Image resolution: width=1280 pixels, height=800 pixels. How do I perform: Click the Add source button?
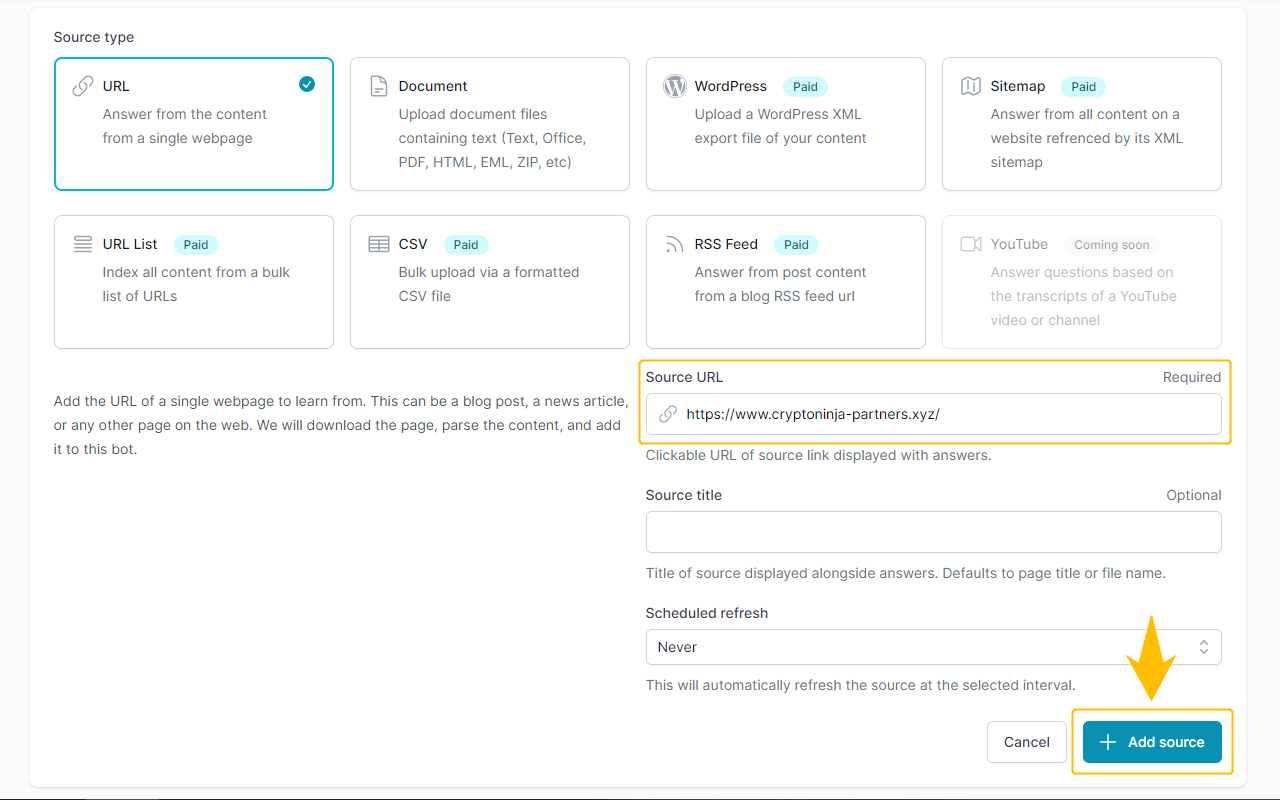(1152, 742)
